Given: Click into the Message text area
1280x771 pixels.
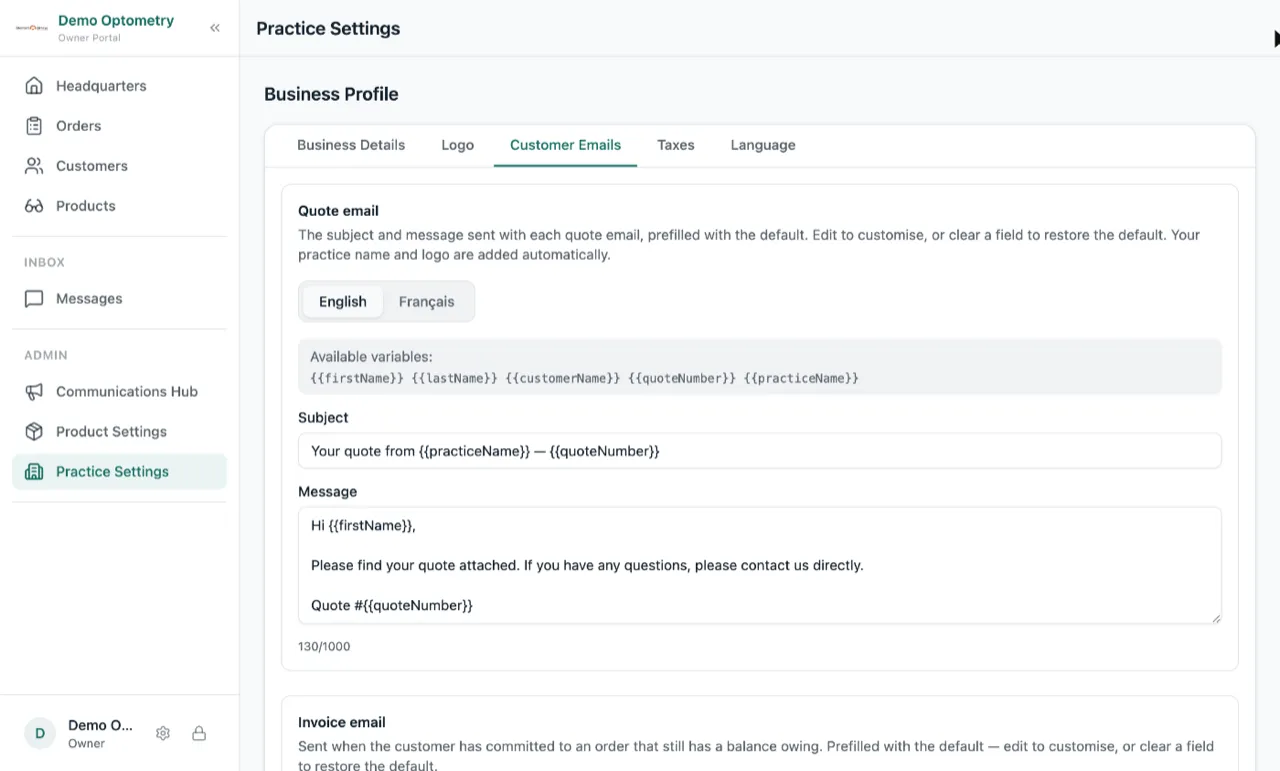Looking at the screenshot, I should 760,565.
